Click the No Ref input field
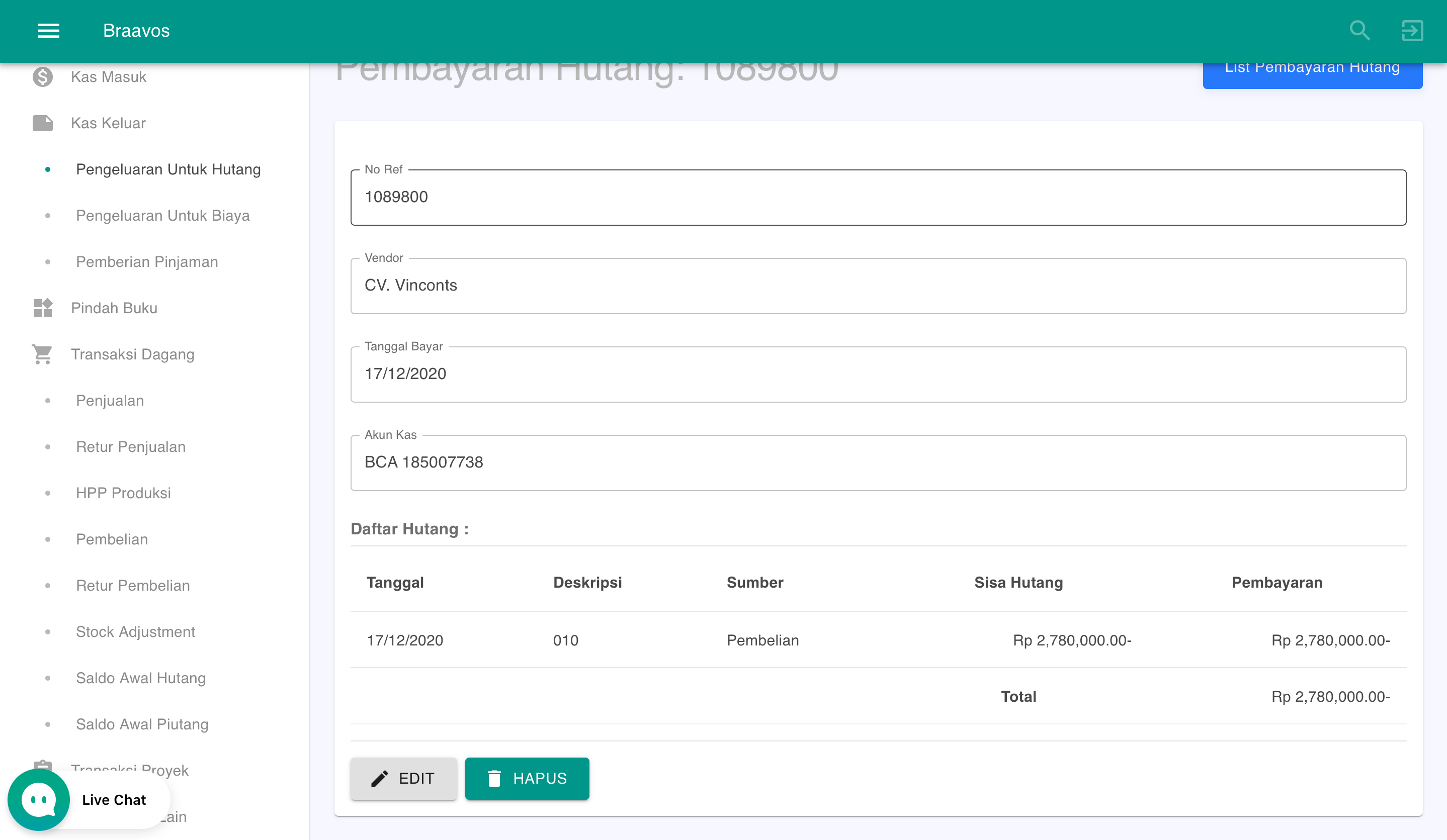The width and height of the screenshot is (1447, 840). point(878,198)
